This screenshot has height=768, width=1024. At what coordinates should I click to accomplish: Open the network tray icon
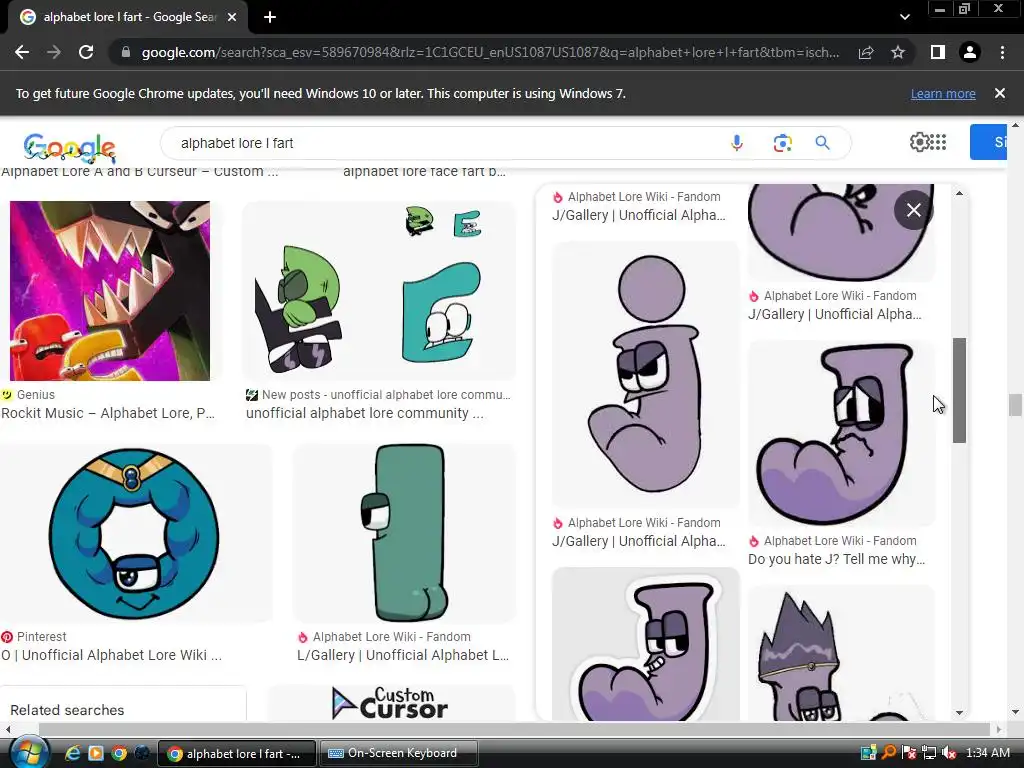(x=929, y=753)
